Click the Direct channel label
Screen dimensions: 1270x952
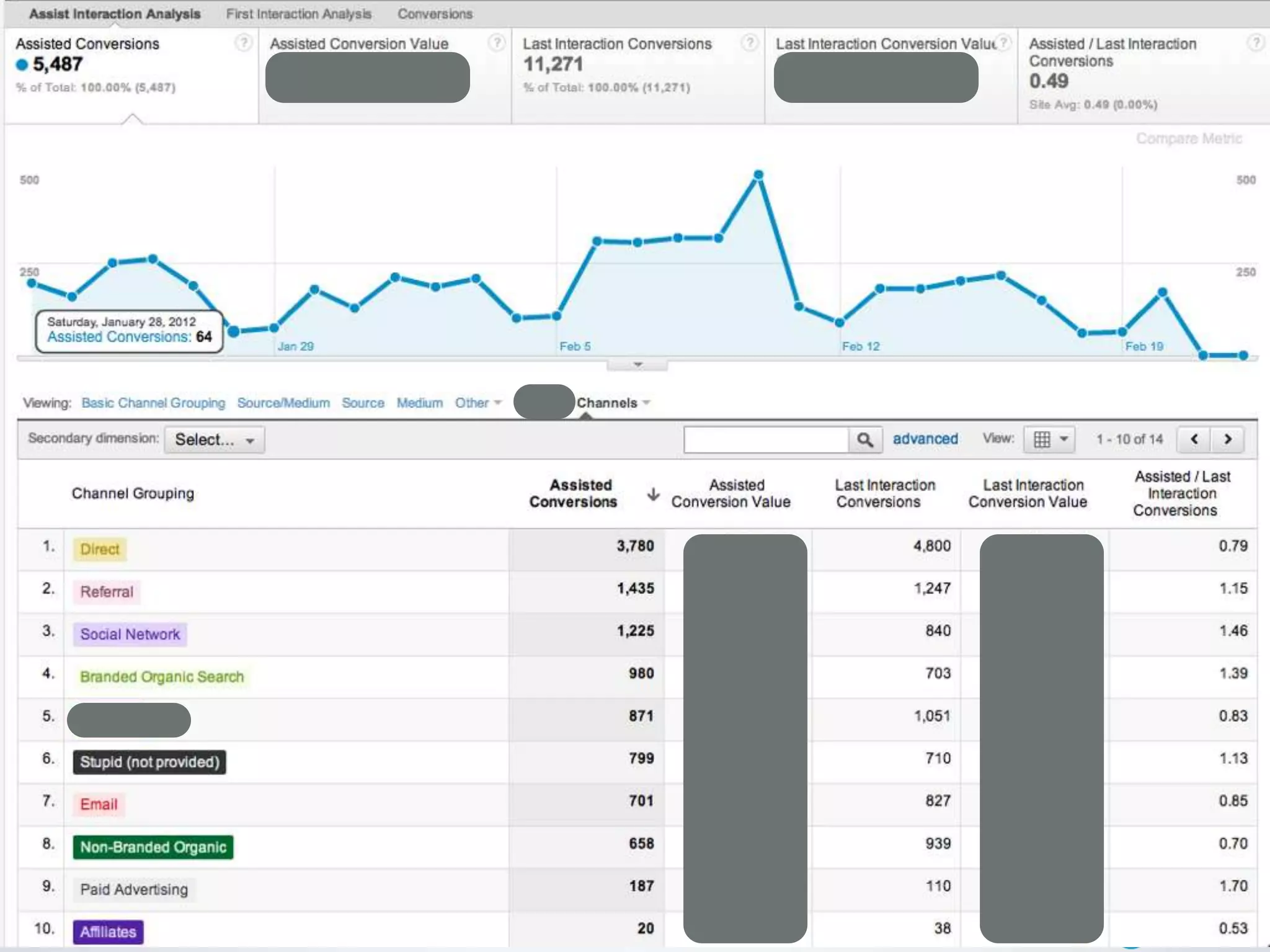click(99, 549)
